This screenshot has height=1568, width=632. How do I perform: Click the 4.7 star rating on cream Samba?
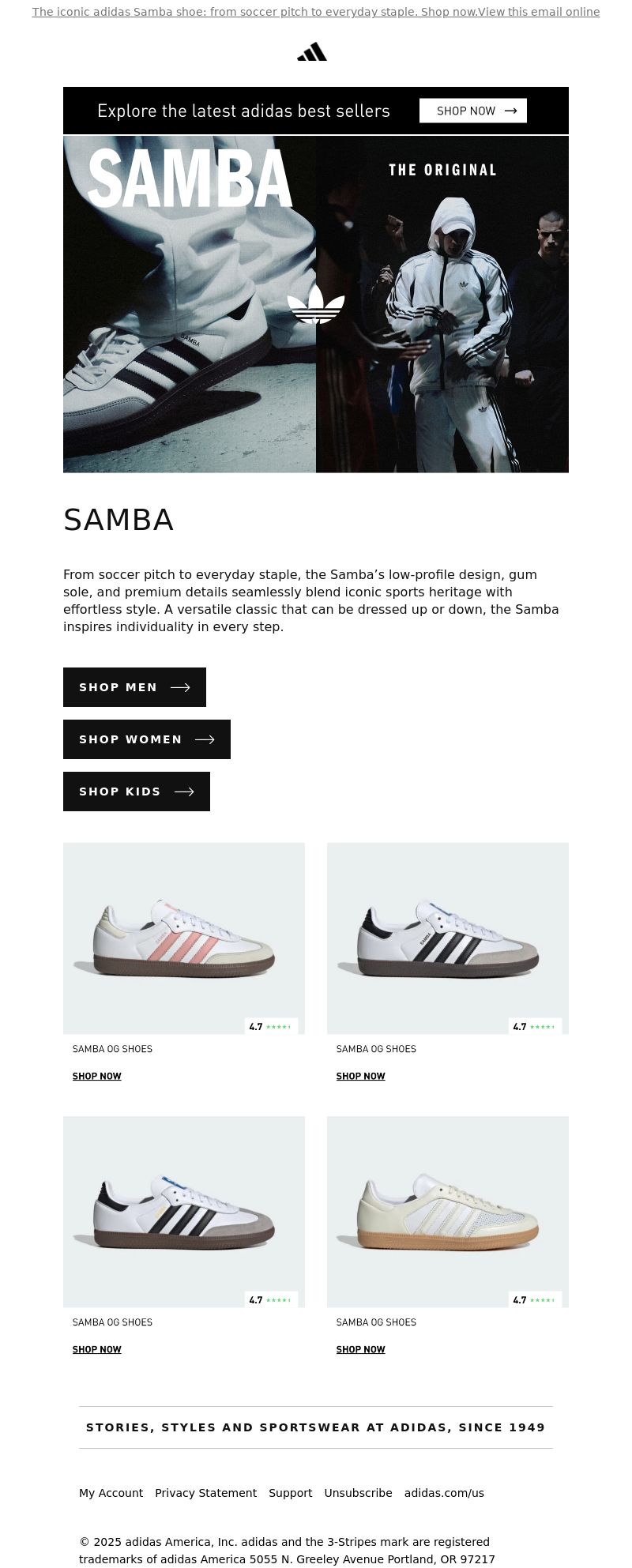(535, 1300)
